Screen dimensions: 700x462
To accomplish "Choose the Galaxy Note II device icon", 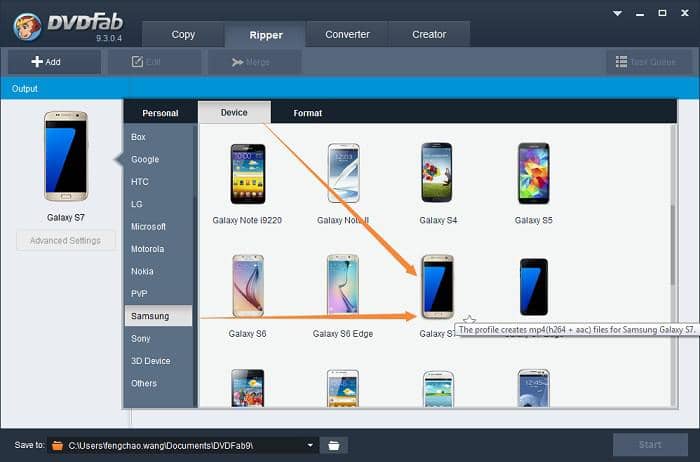I will point(343,173).
